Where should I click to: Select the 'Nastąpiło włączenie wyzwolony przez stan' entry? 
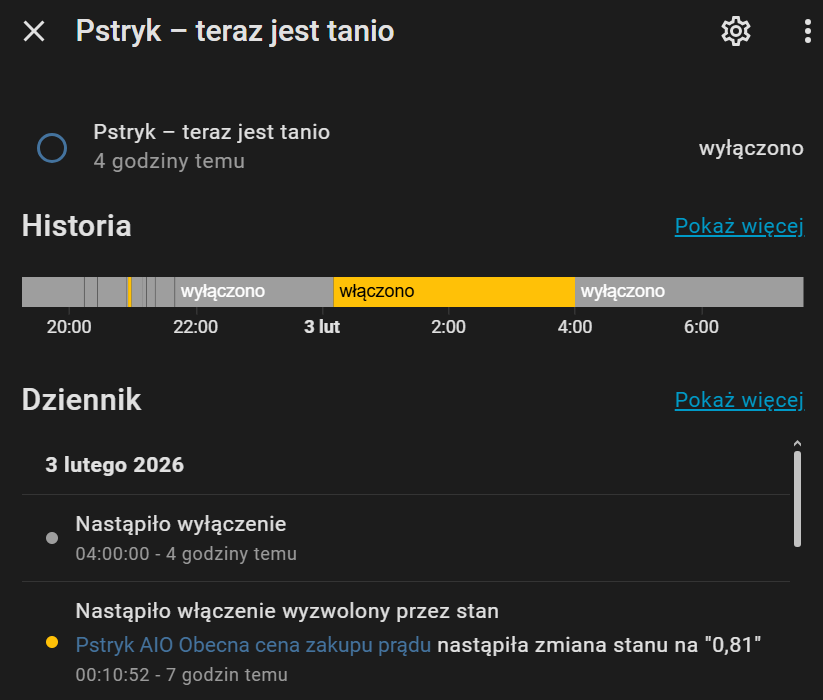point(287,611)
